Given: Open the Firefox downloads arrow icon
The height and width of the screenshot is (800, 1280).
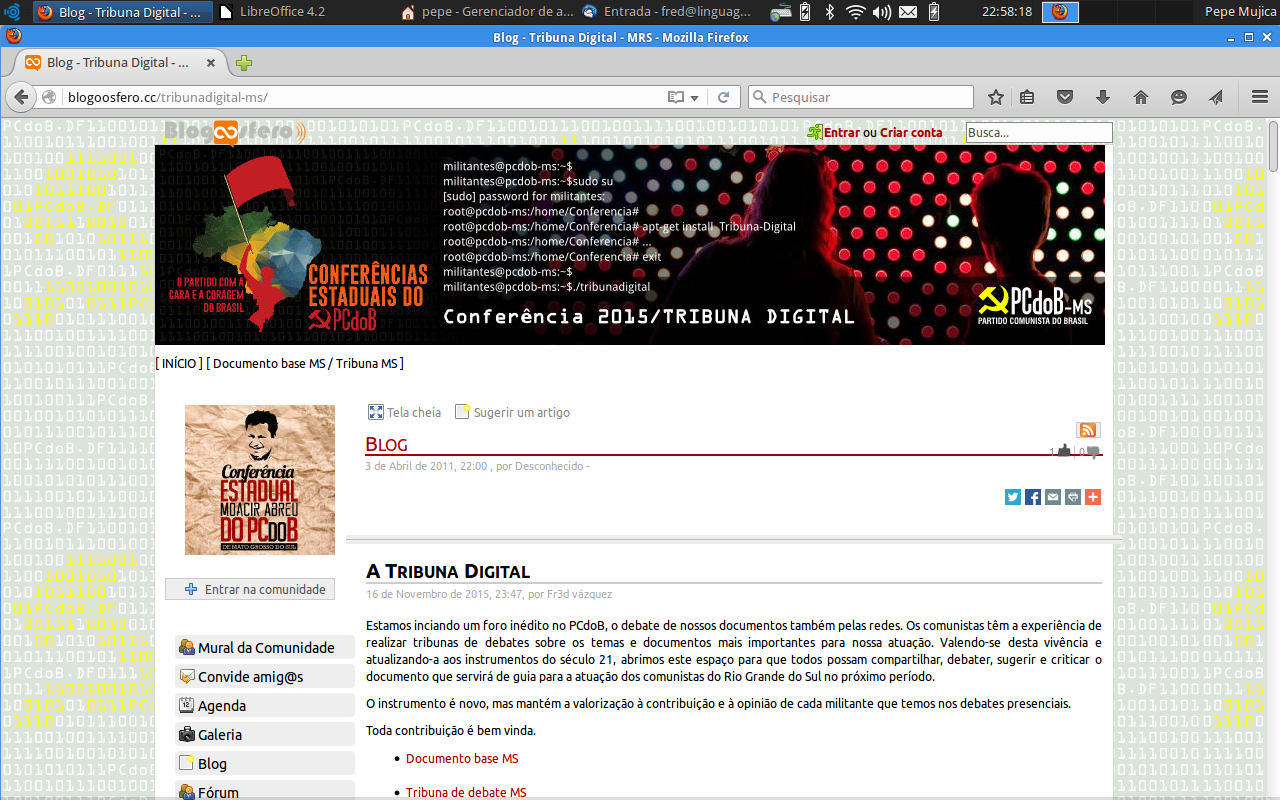Looking at the screenshot, I should click(1103, 97).
